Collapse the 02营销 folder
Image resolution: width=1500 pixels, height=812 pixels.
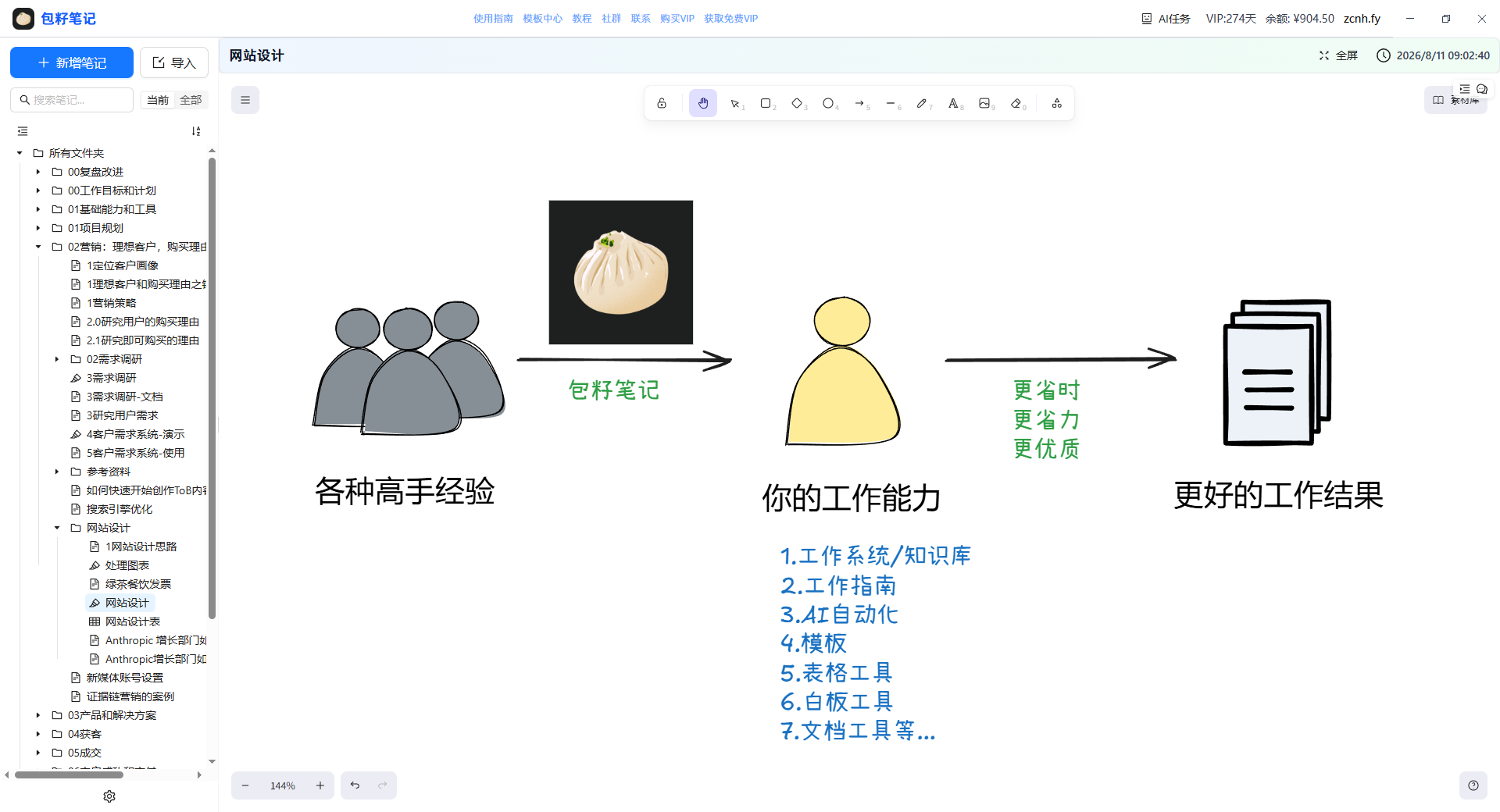(x=38, y=247)
